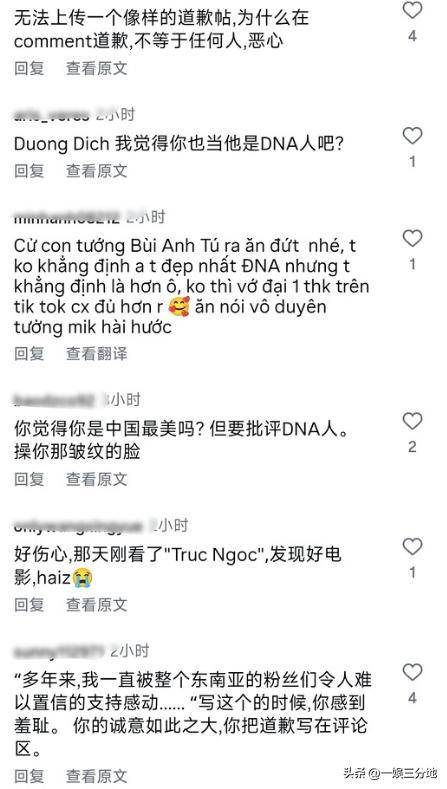View original of the 中国最美 comment
447x789 pixels.
pyautogui.click(x=97, y=480)
